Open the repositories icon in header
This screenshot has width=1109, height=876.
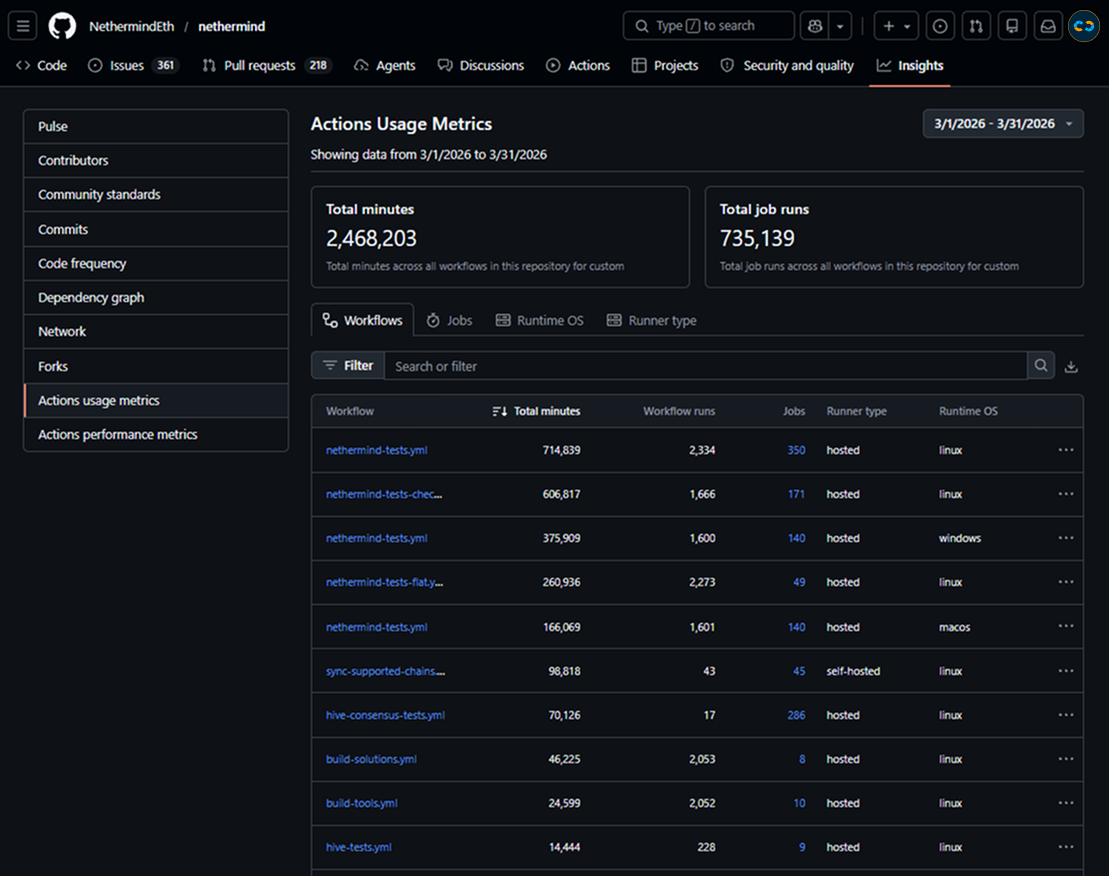[x=1012, y=26]
